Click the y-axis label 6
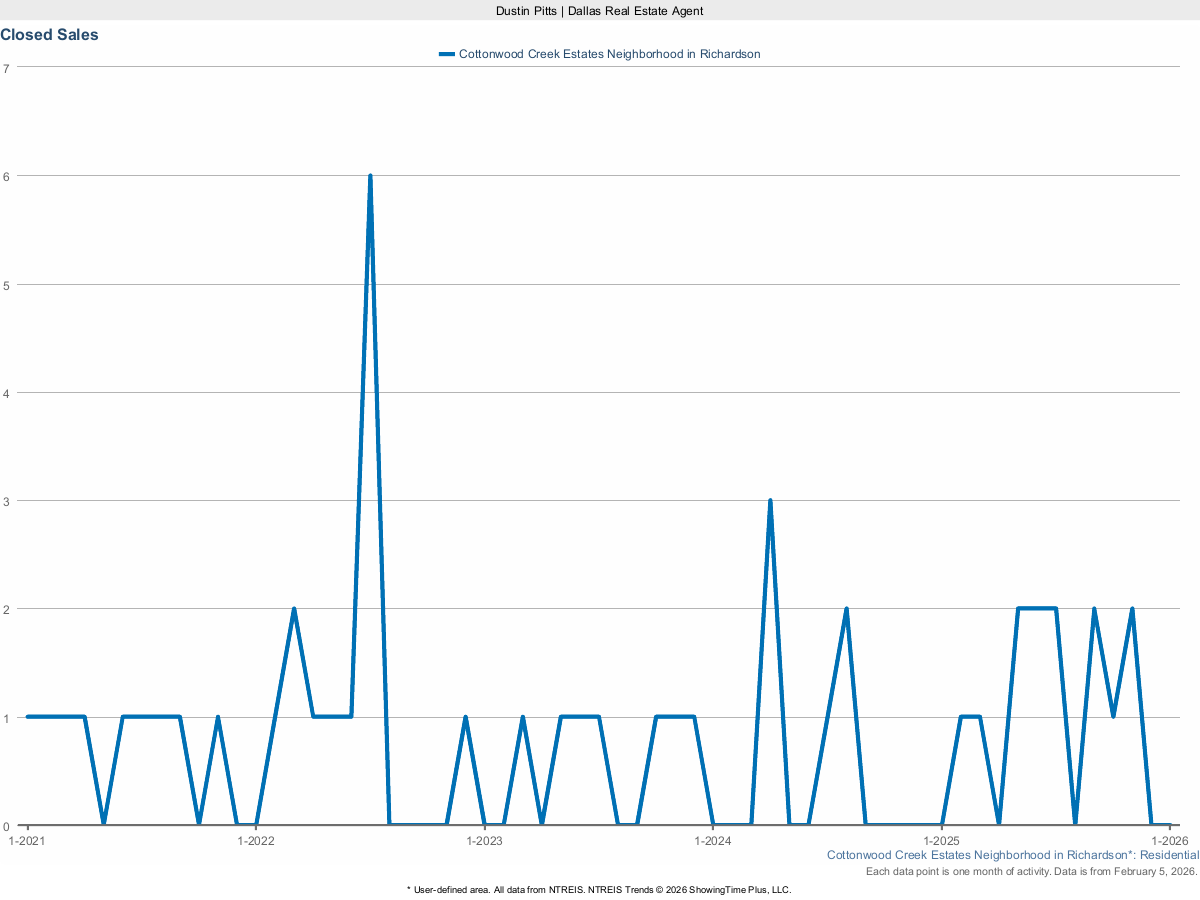 (x=6, y=176)
